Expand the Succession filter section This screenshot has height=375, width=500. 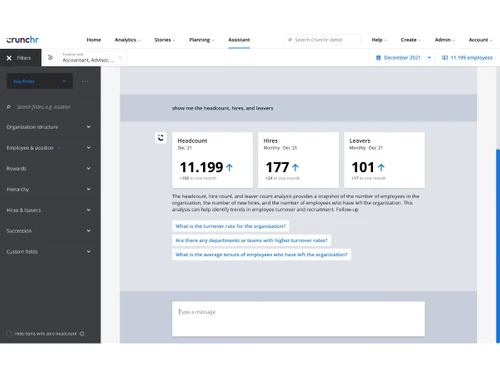(48, 231)
